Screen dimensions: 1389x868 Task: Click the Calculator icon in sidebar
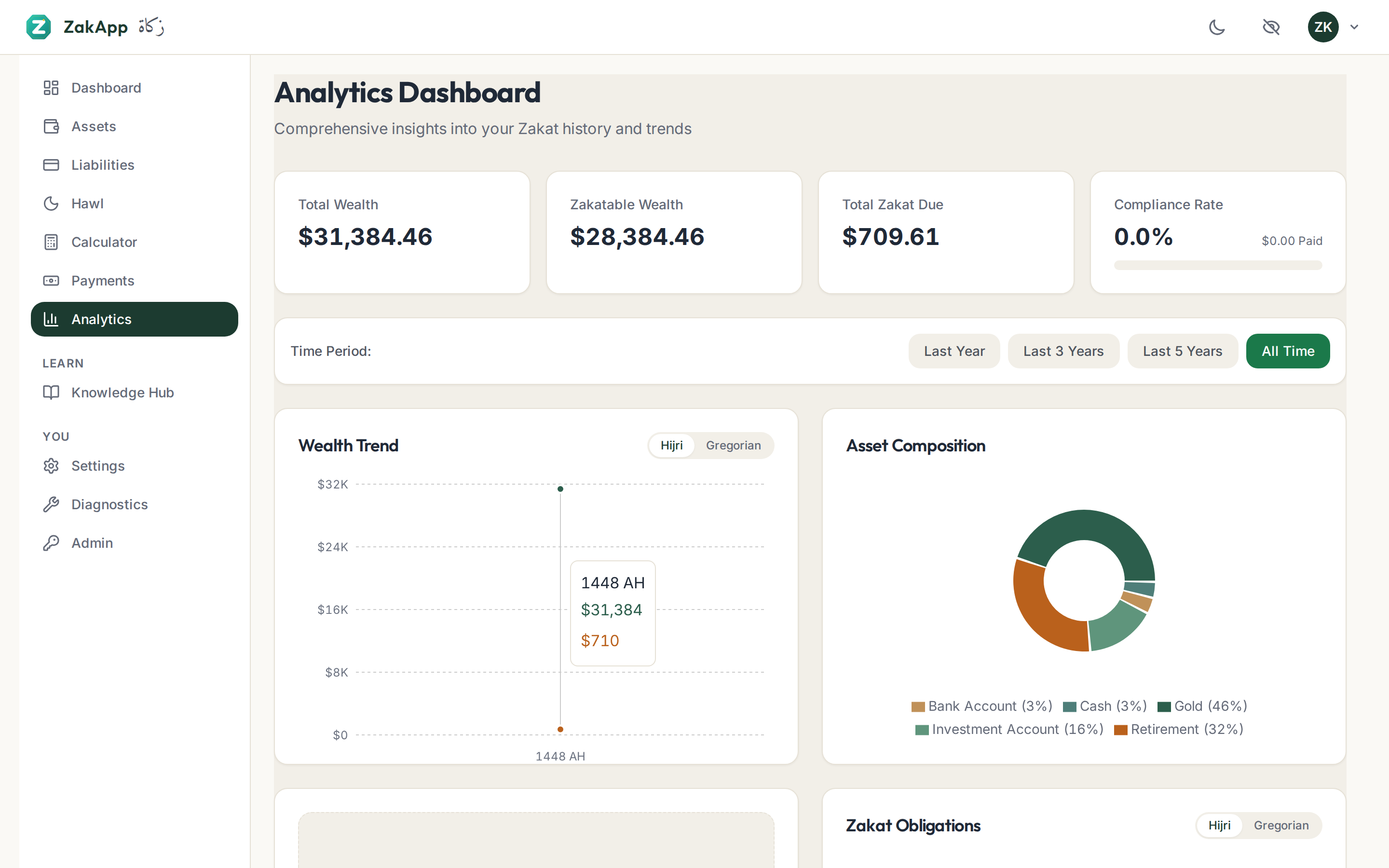(51, 242)
